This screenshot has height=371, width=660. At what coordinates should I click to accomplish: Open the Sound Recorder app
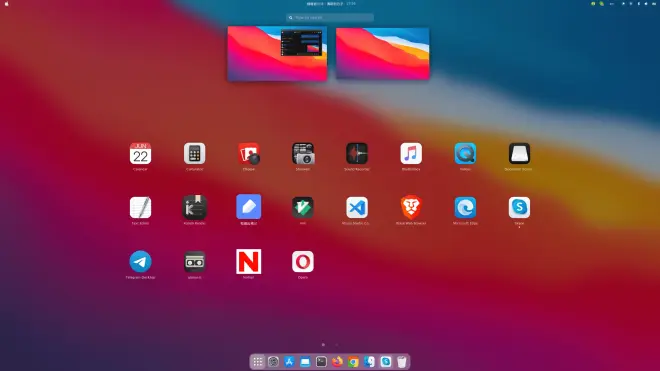357,154
